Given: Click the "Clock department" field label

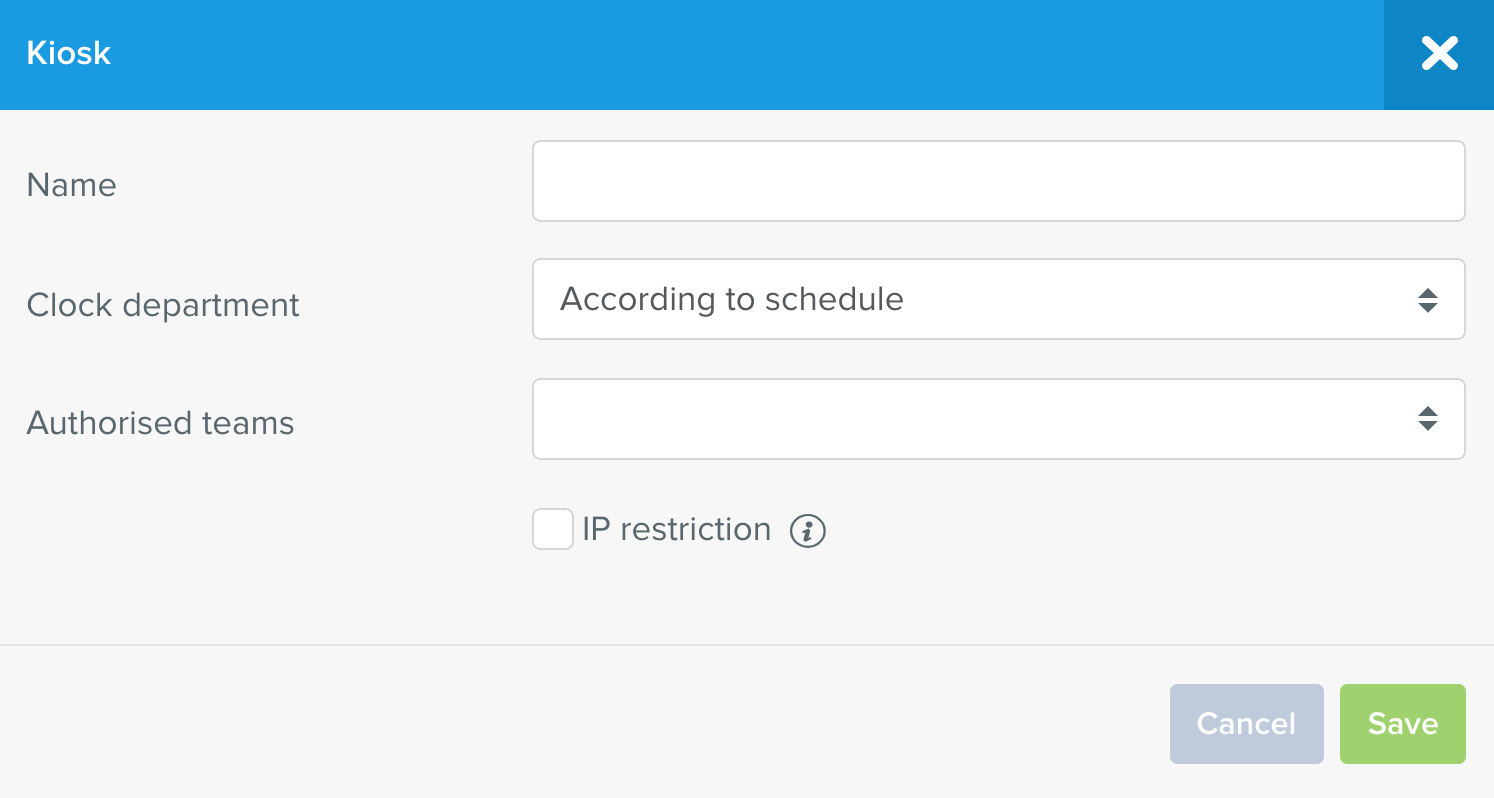Looking at the screenshot, I should [x=163, y=305].
